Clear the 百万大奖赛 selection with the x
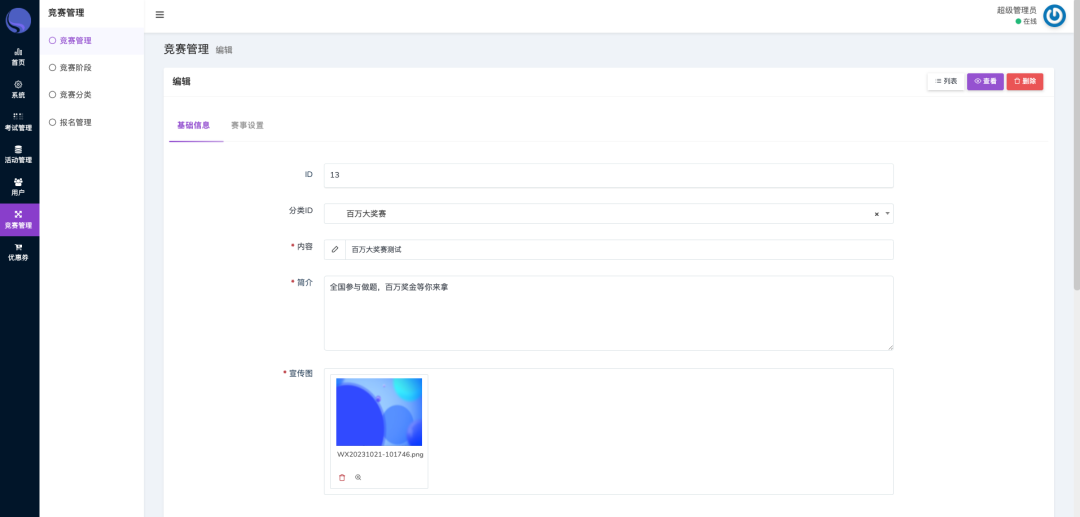This screenshot has width=1080, height=517. pyautogui.click(x=876, y=214)
